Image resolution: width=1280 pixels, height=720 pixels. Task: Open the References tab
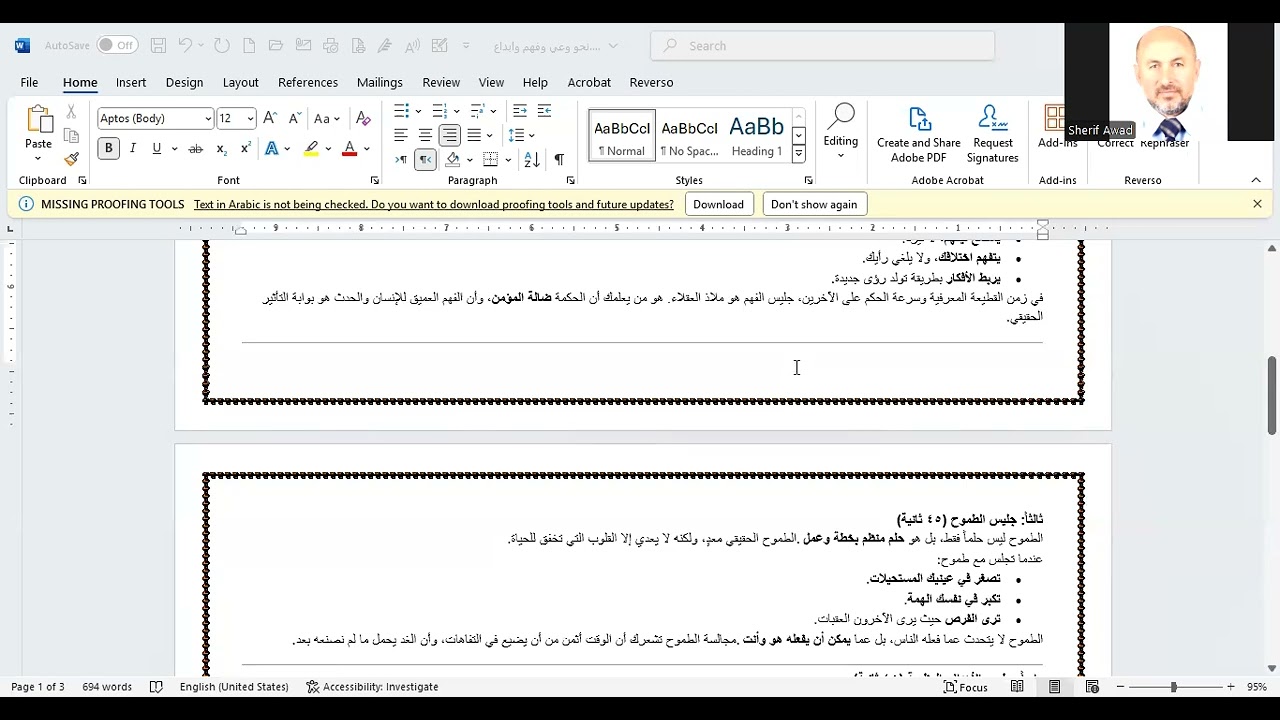(x=308, y=82)
